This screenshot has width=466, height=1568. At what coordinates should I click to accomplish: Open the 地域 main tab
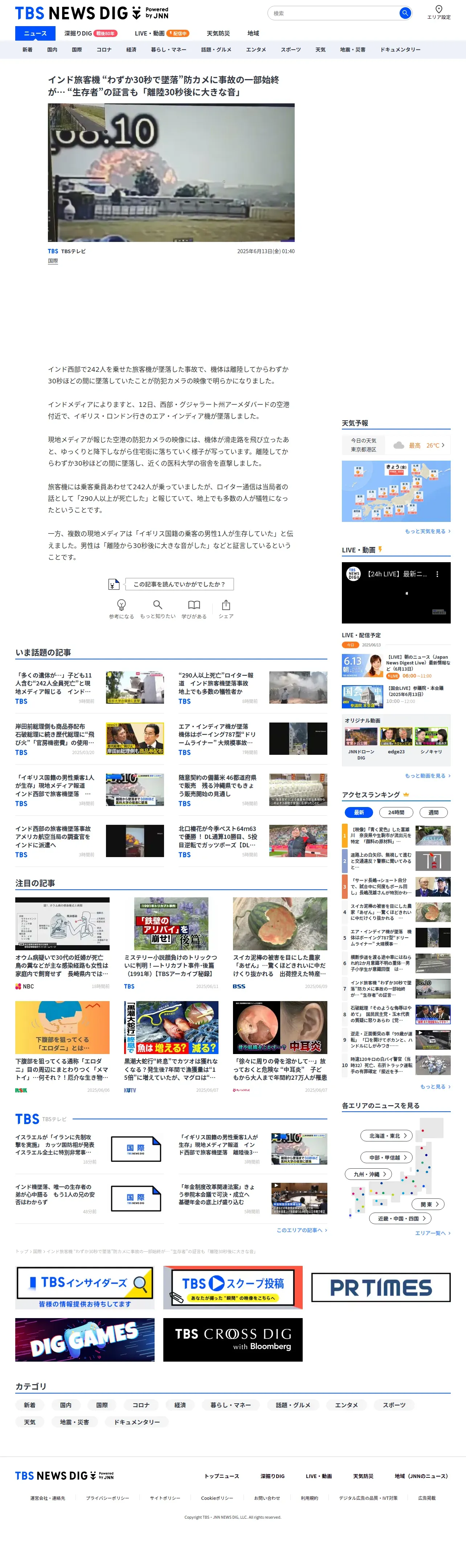(x=253, y=33)
